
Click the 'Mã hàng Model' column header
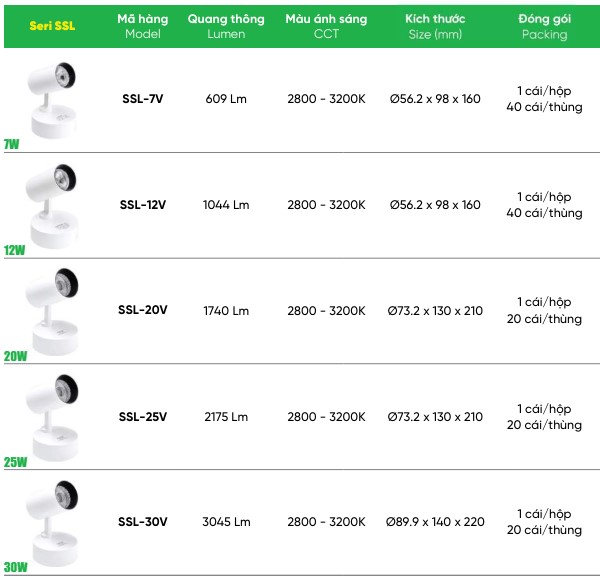pos(143,26)
